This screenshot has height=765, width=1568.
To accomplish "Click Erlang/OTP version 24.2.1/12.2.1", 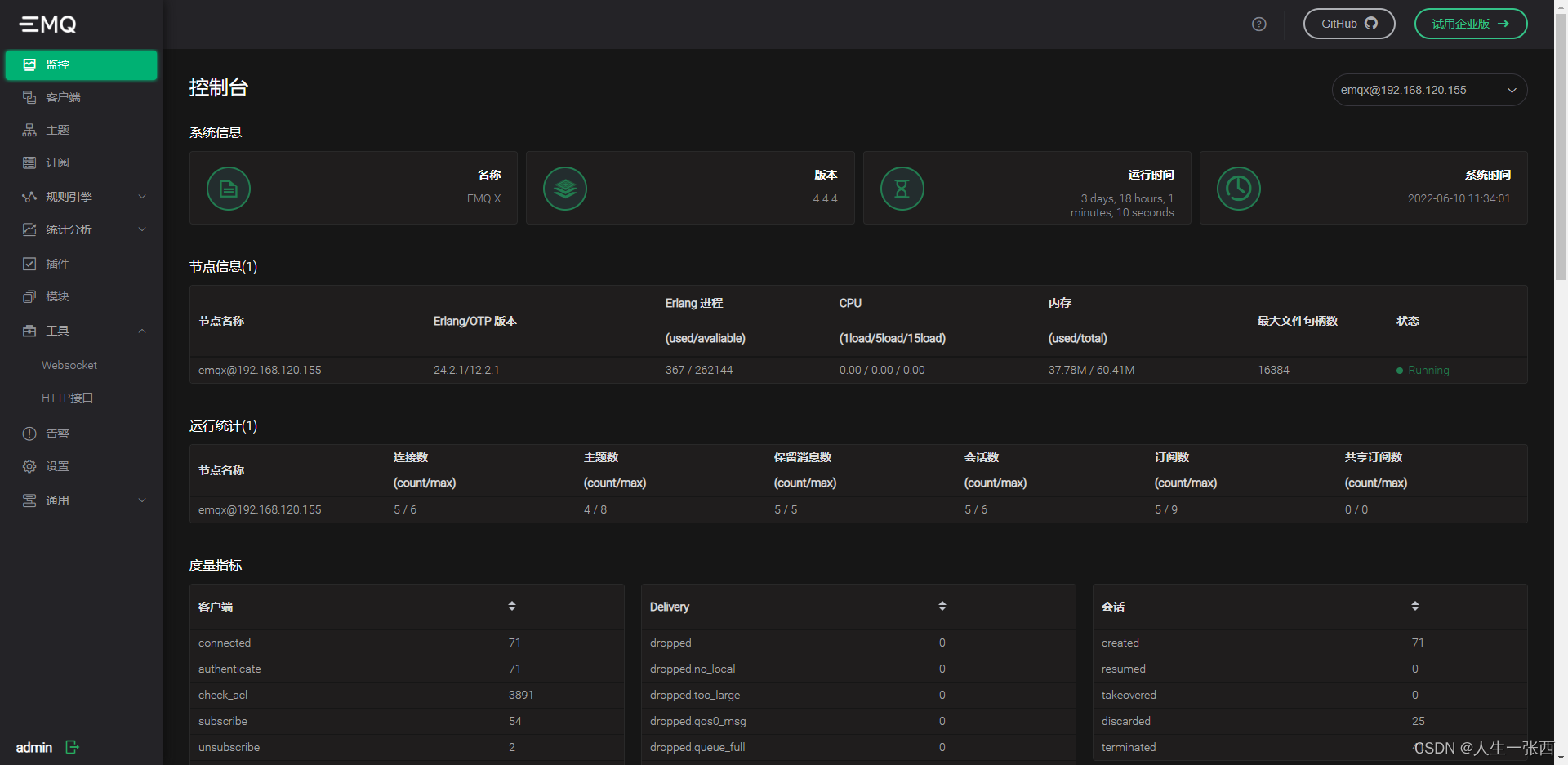I will 466,371.
